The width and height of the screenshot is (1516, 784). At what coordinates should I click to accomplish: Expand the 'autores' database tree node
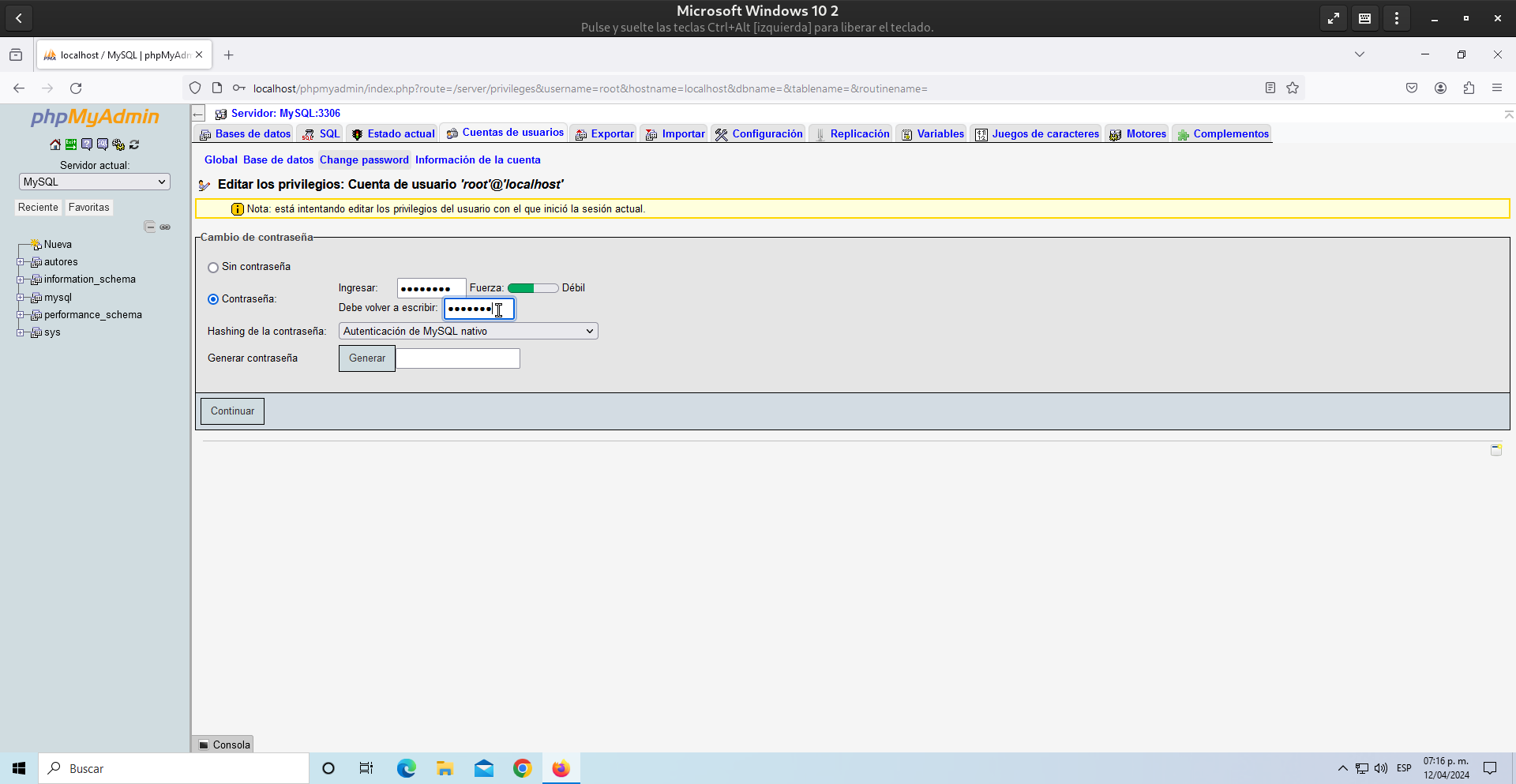pos(21,262)
